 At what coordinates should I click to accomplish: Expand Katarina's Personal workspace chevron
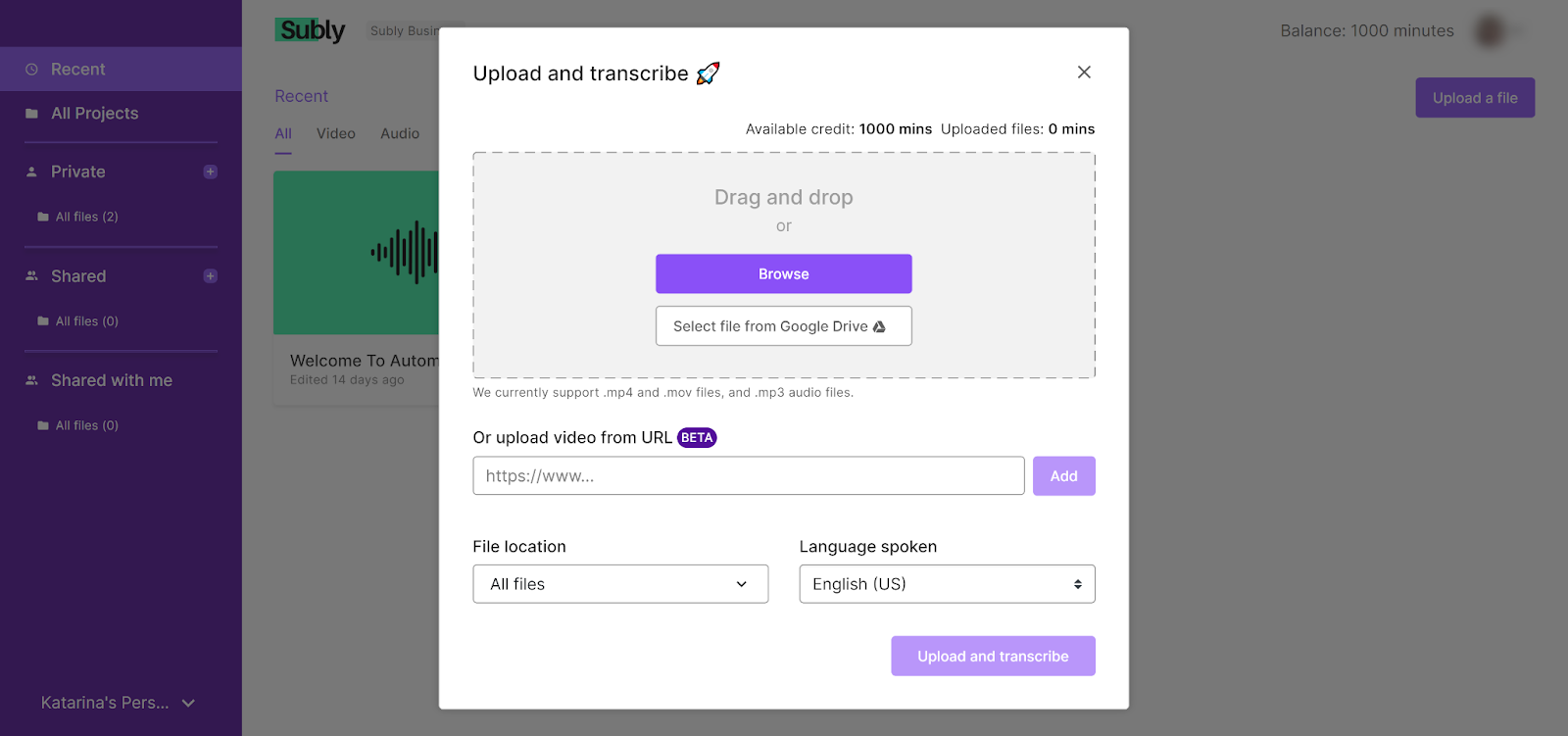pyautogui.click(x=189, y=703)
